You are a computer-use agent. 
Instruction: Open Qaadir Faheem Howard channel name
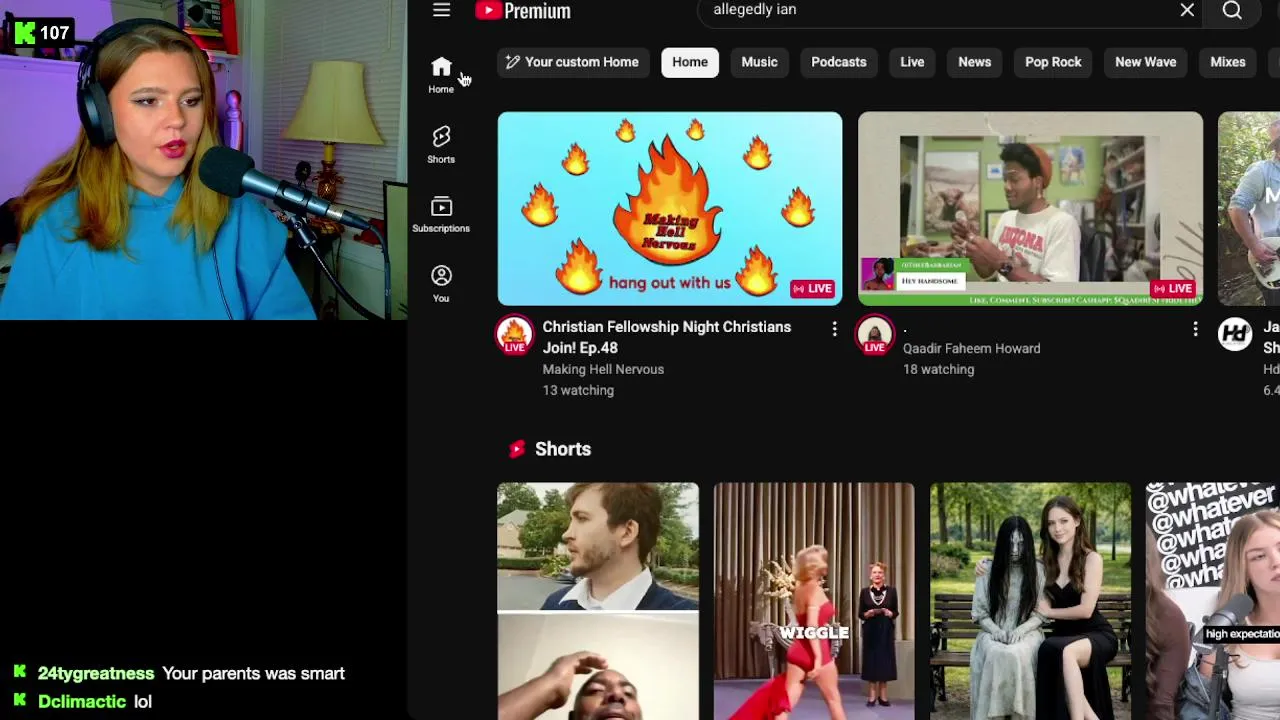pyautogui.click(x=971, y=348)
